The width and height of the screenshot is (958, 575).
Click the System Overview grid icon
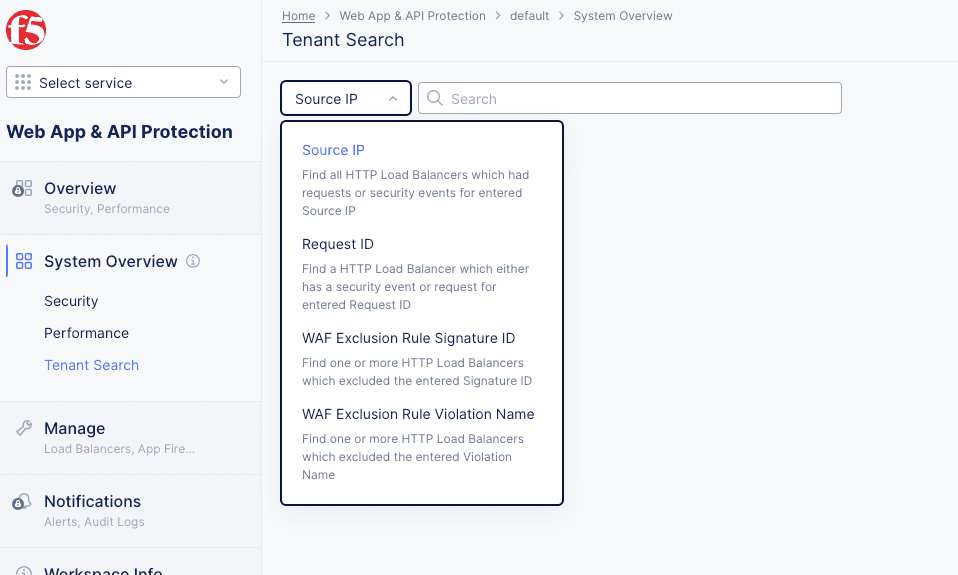coord(24,262)
